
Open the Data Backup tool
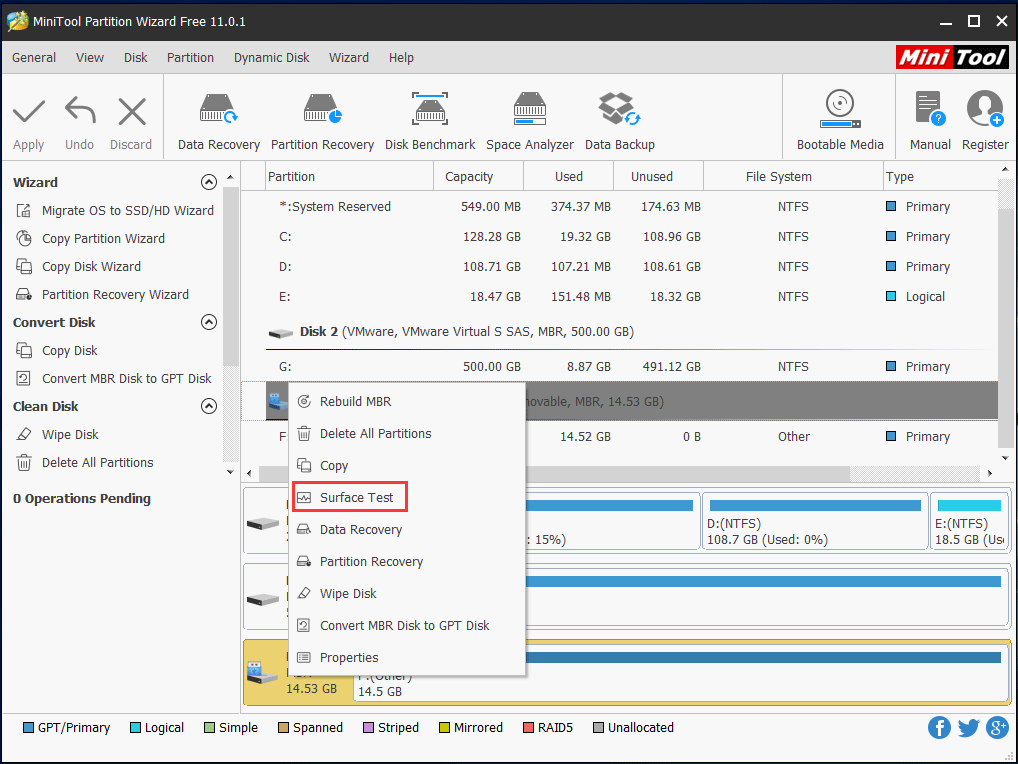[619, 117]
